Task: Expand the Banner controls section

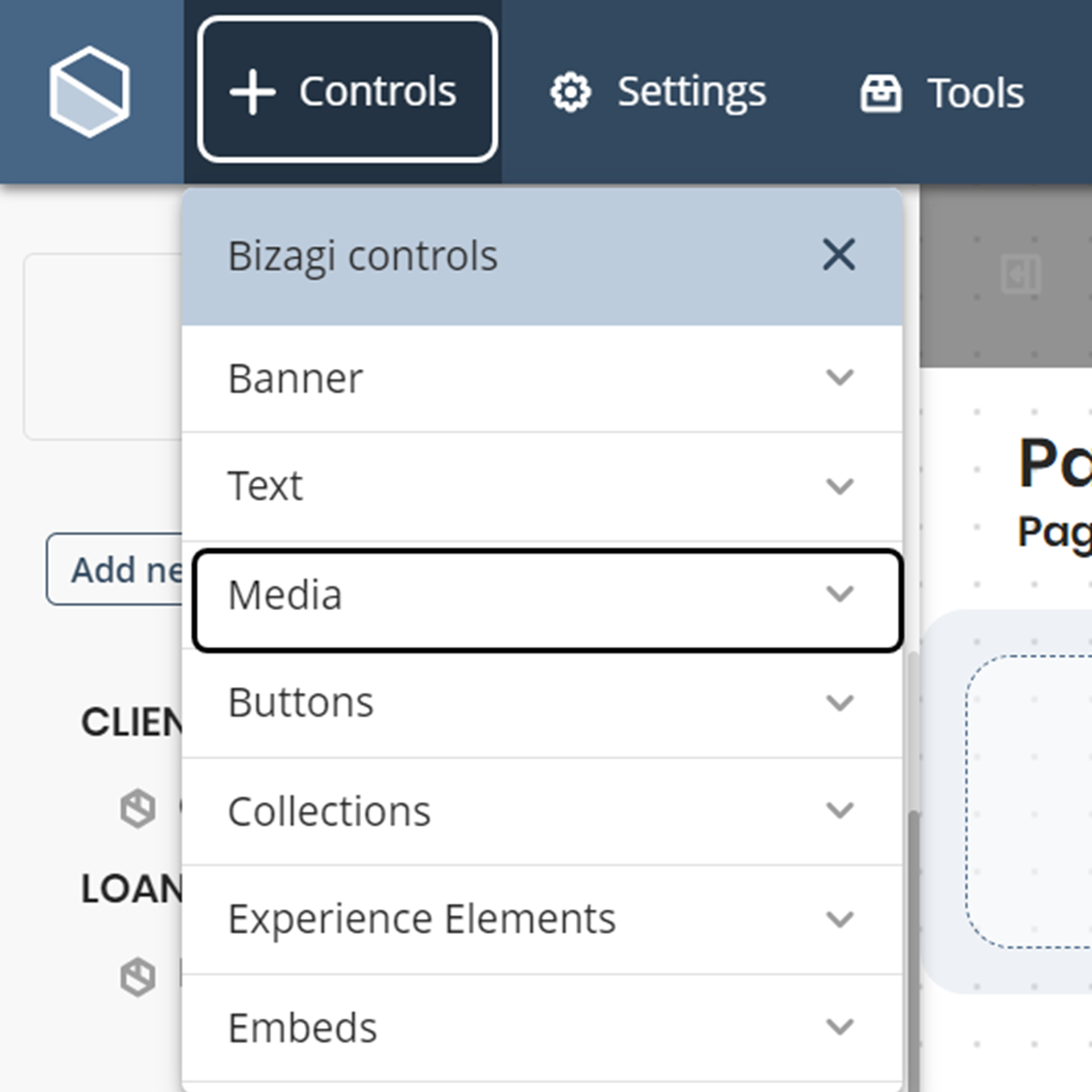Action: [x=542, y=378]
